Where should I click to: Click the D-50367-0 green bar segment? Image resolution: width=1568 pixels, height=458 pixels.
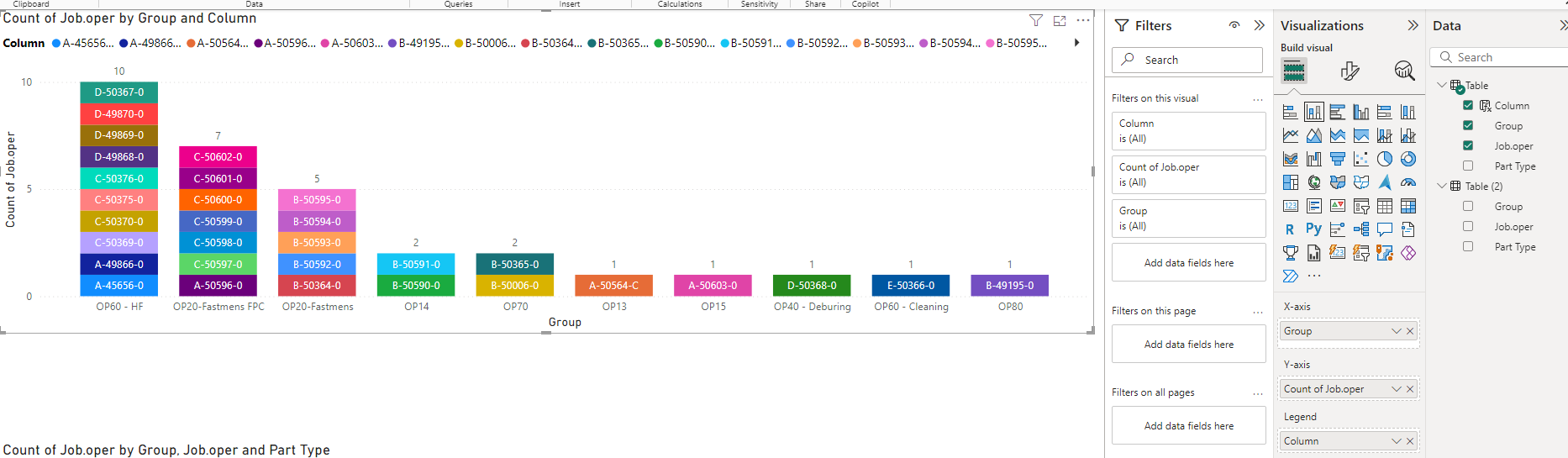[x=119, y=92]
